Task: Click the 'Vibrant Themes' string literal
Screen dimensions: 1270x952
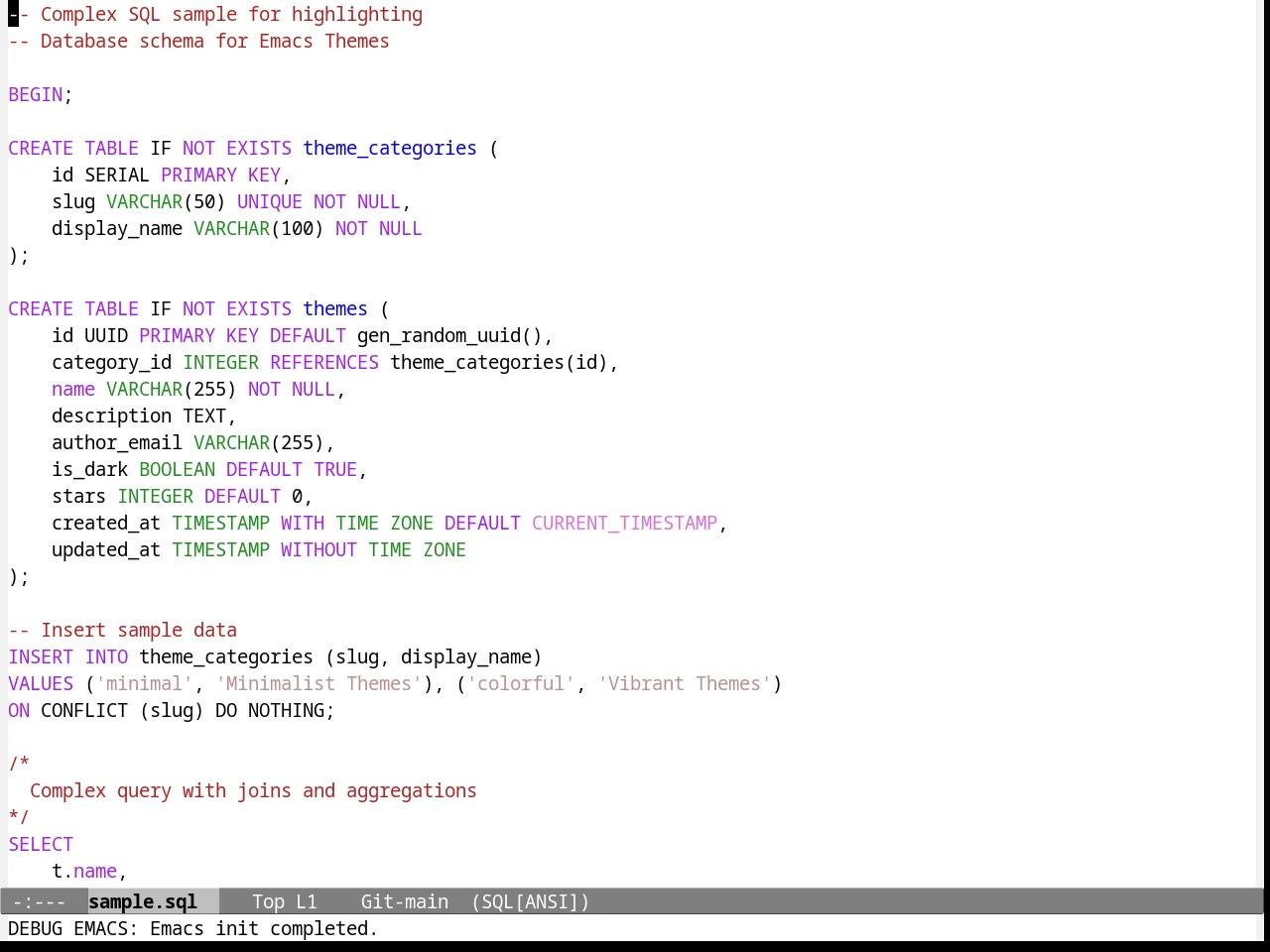Action: click(685, 683)
